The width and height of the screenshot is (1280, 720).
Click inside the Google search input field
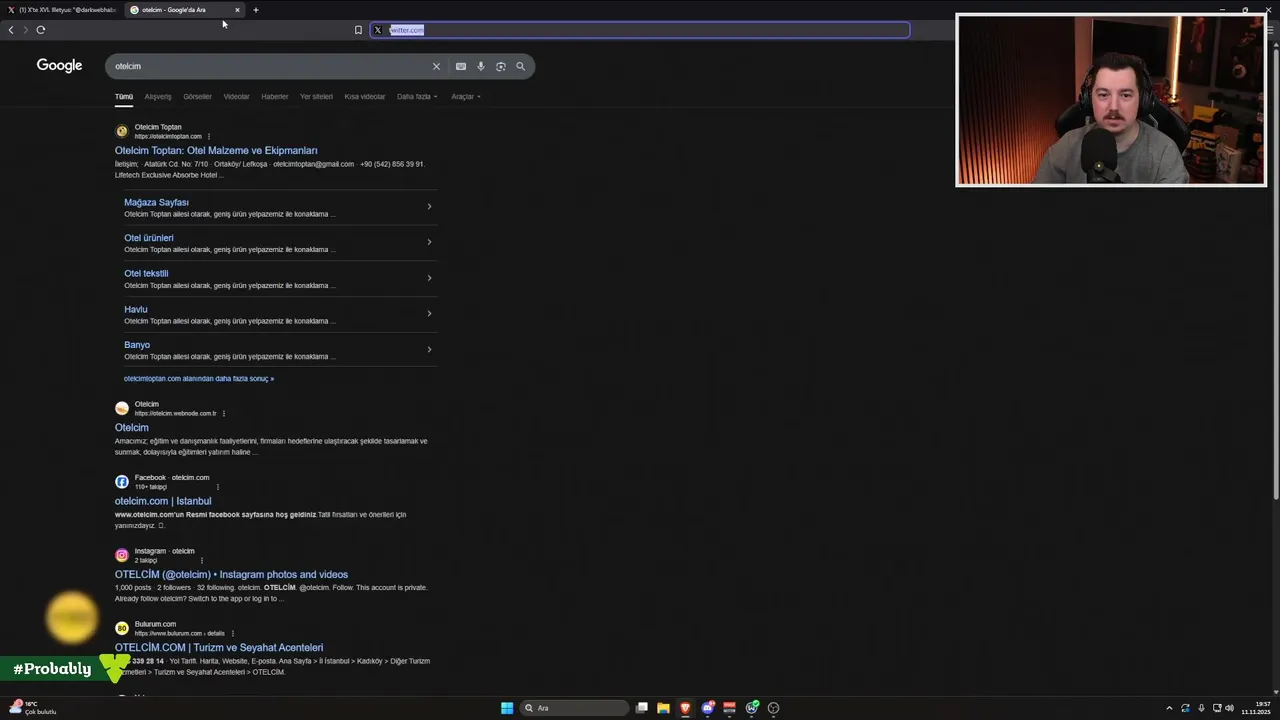coord(270,66)
